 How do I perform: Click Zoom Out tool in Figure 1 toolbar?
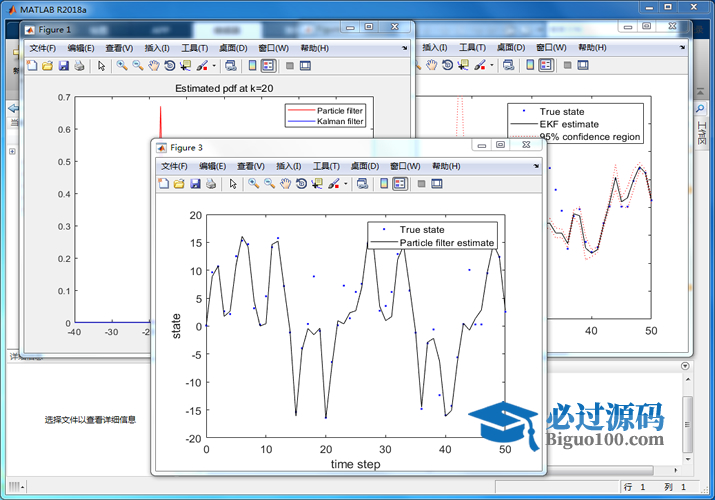(x=138, y=66)
